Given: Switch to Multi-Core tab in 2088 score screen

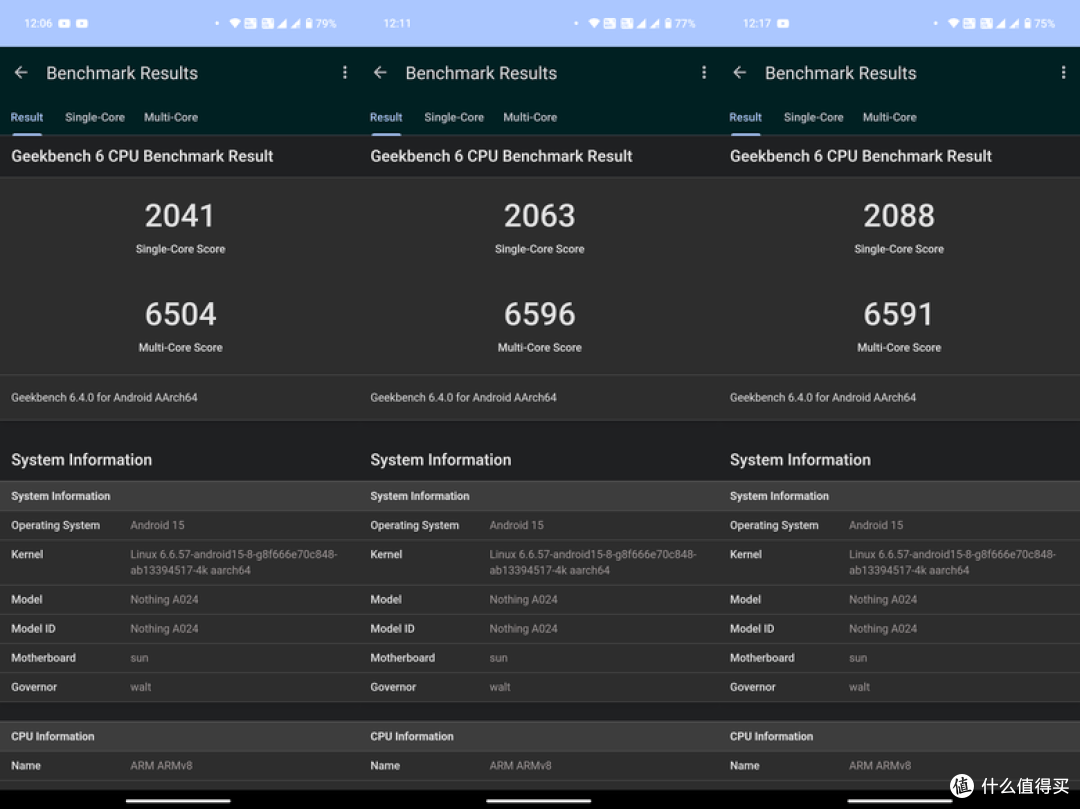Looking at the screenshot, I should 890,117.
